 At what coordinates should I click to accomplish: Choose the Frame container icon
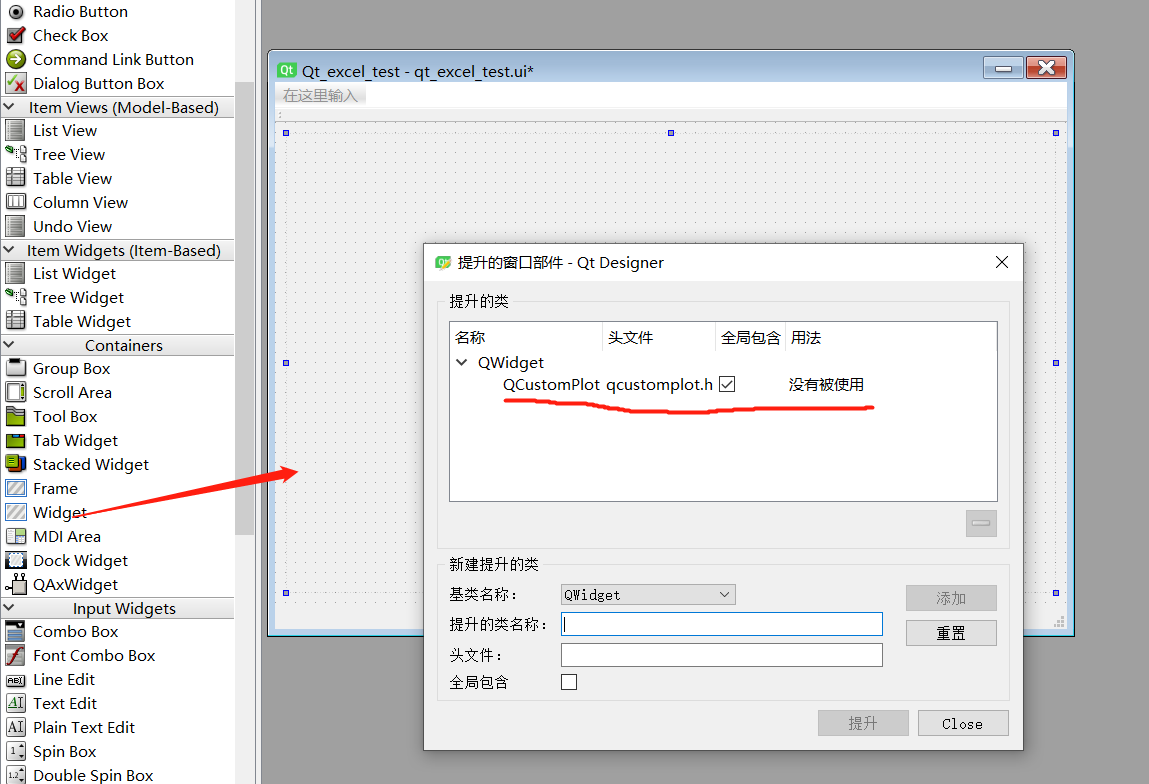pyautogui.click(x=15, y=488)
